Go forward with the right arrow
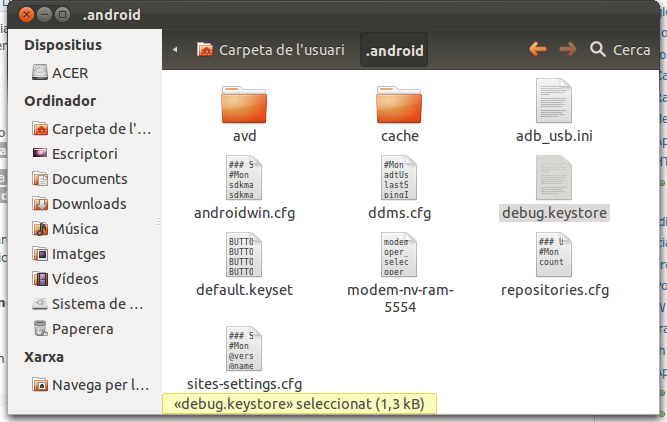667x422 pixels. [x=568, y=49]
